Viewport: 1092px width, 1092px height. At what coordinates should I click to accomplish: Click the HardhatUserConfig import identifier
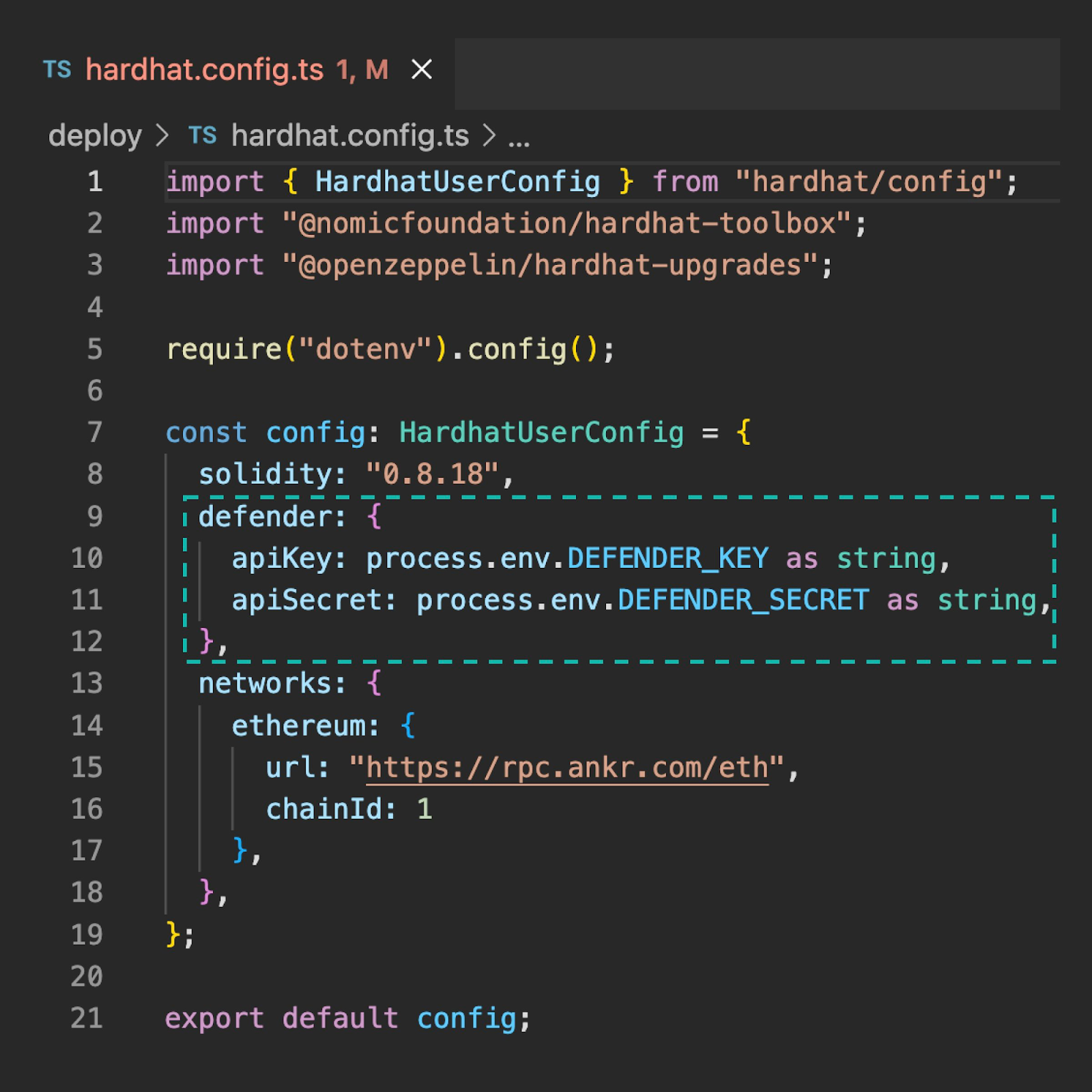(457, 182)
